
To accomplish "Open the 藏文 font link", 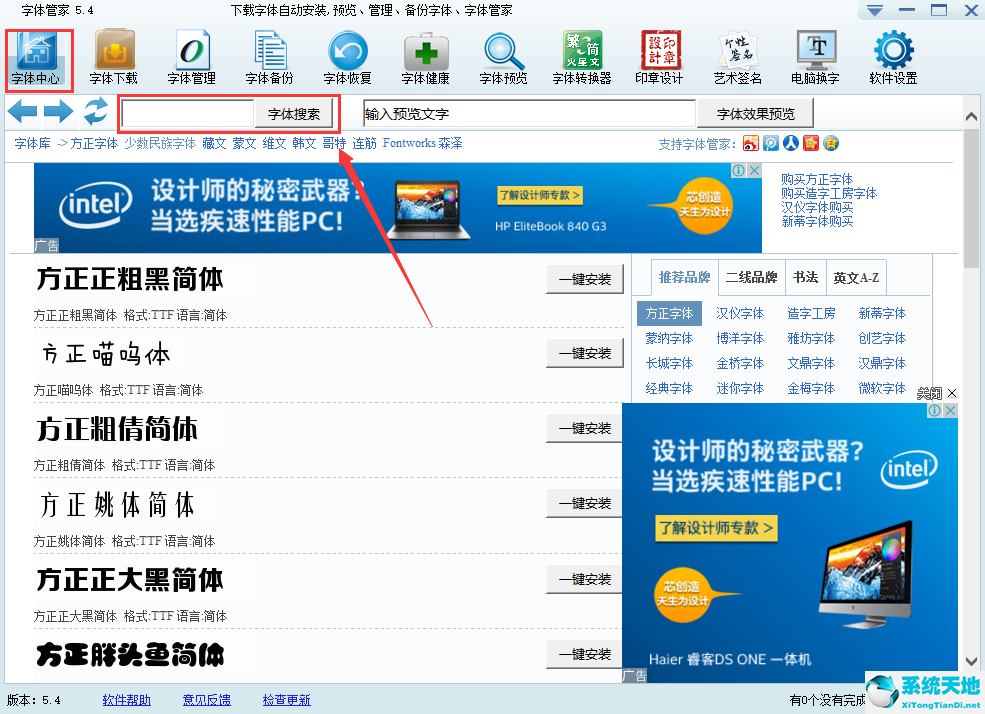I will [214, 143].
